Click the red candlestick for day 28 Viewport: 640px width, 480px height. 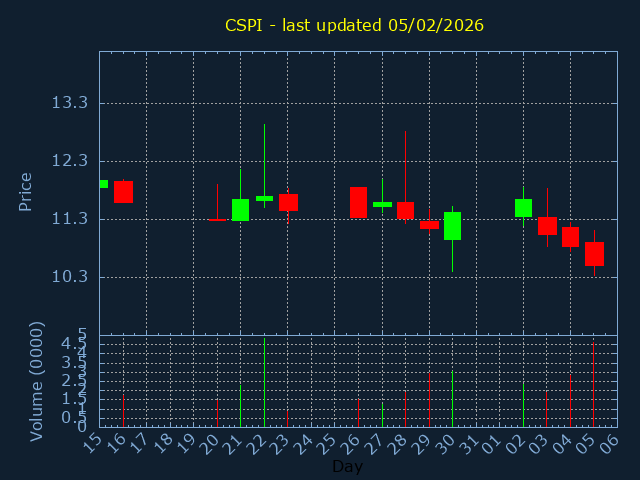pos(405,210)
